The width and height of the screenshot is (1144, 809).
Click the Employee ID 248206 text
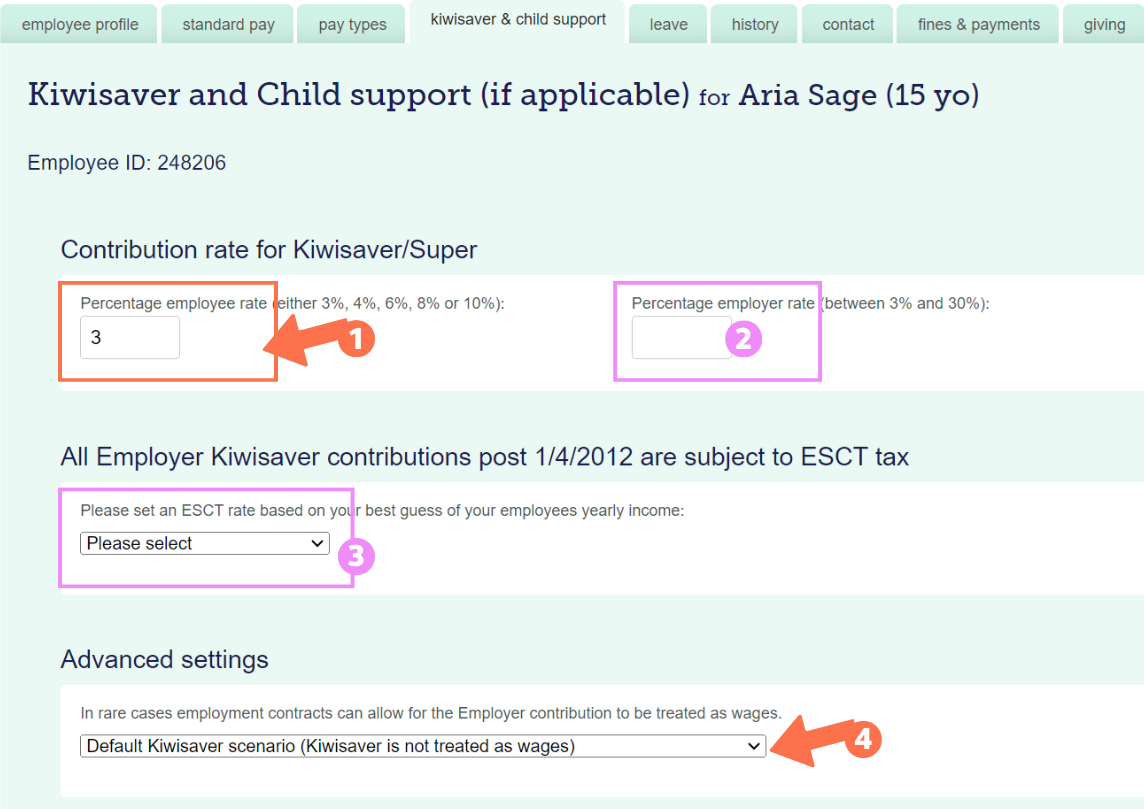click(127, 162)
